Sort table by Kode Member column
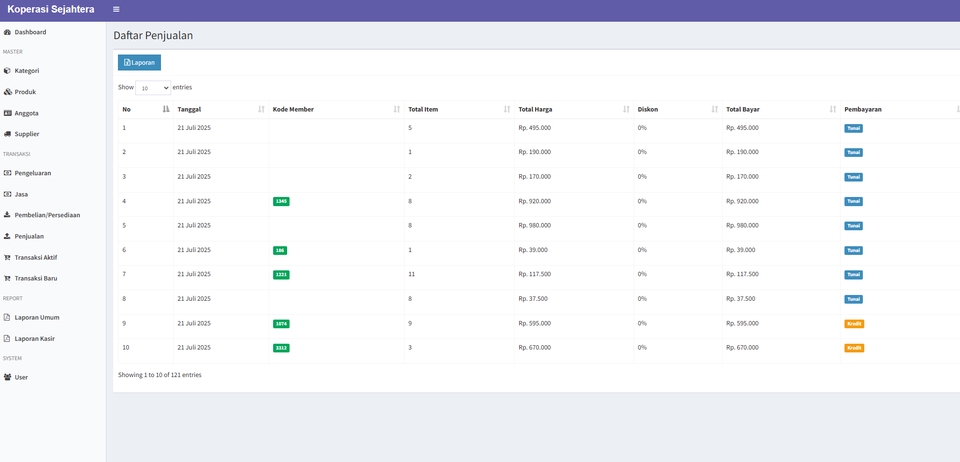The image size is (960, 462). tap(335, 109)
